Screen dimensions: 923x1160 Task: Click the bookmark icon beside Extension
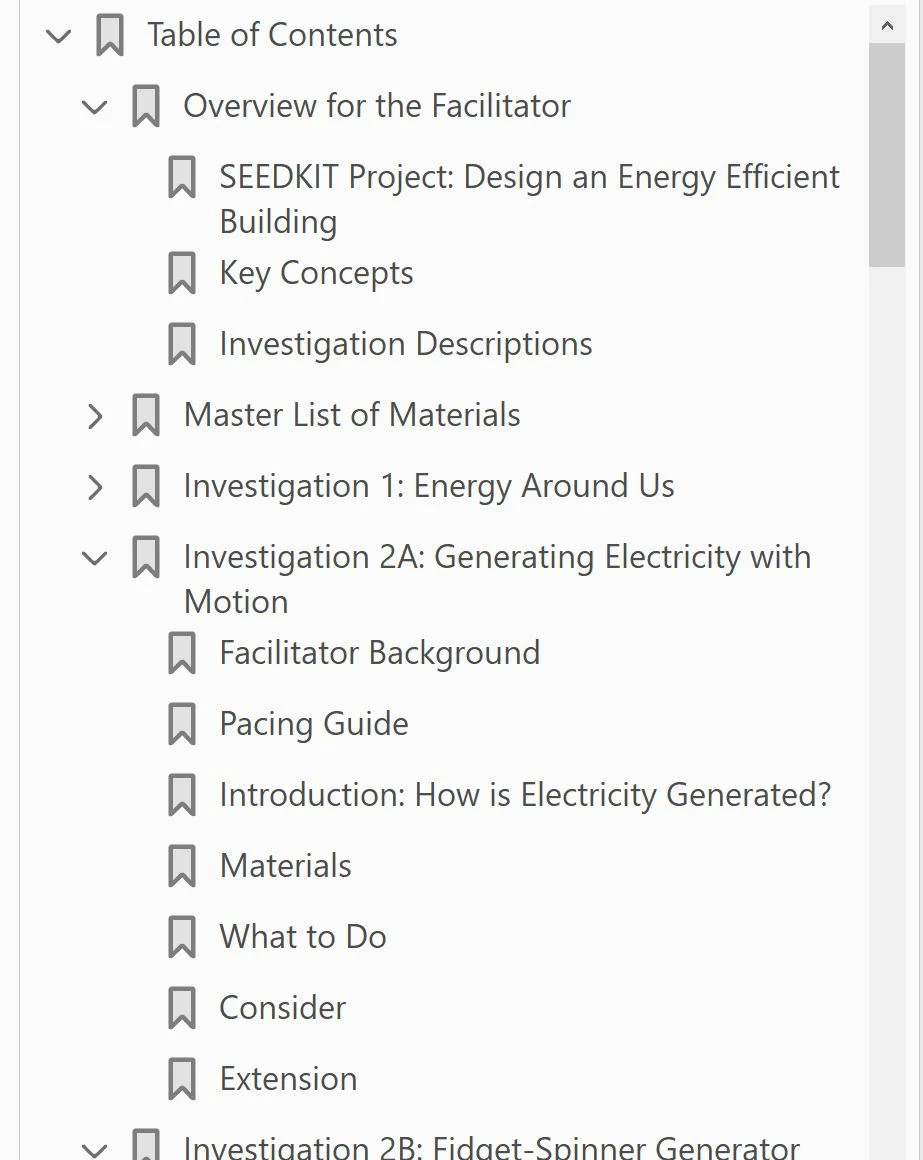coord(182,1080)
